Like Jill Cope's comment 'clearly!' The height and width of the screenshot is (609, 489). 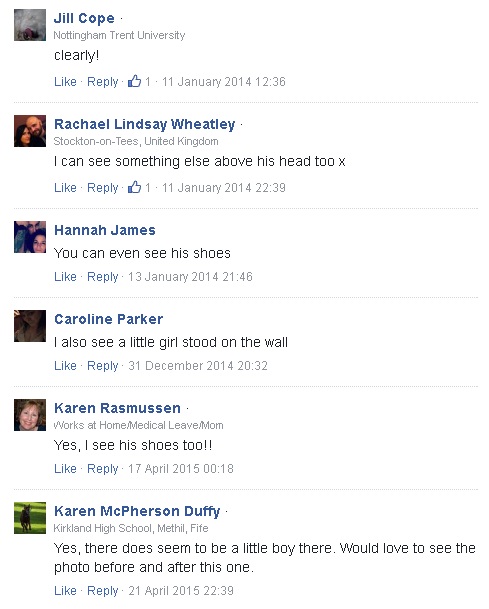[x=65, y=82]
